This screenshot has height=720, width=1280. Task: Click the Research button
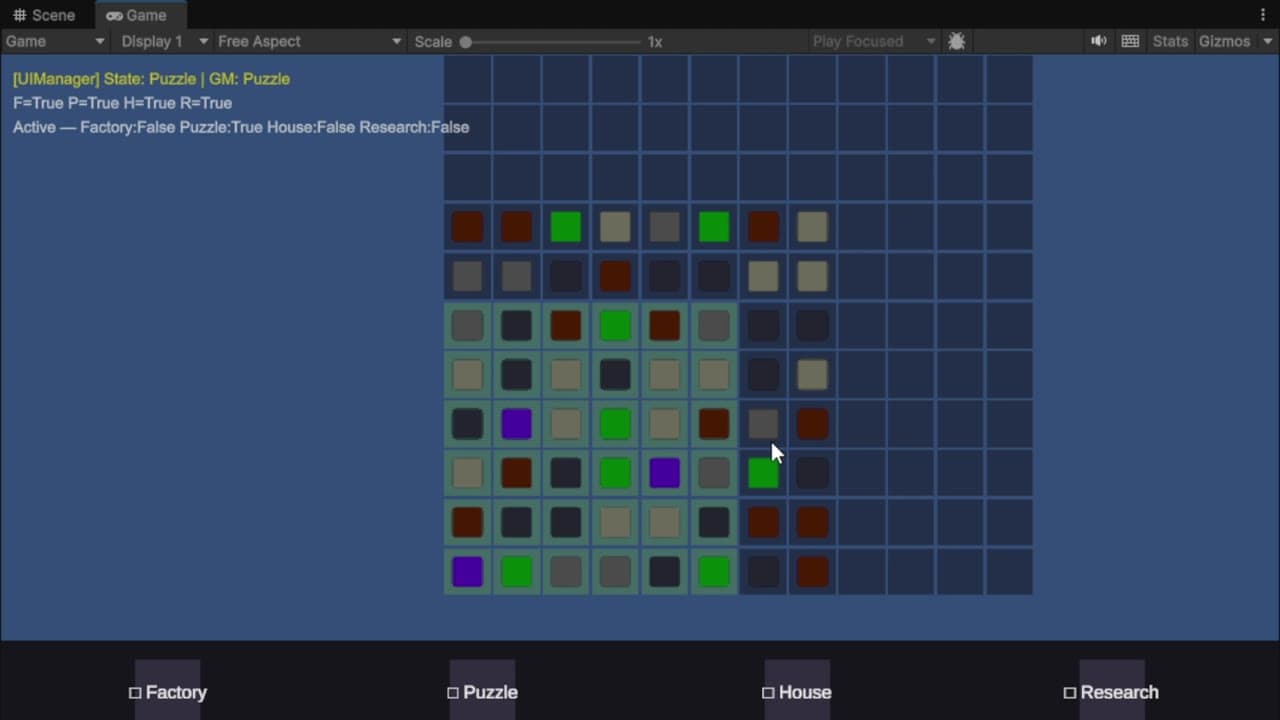pyautogui.click(x=1112, y=690)
